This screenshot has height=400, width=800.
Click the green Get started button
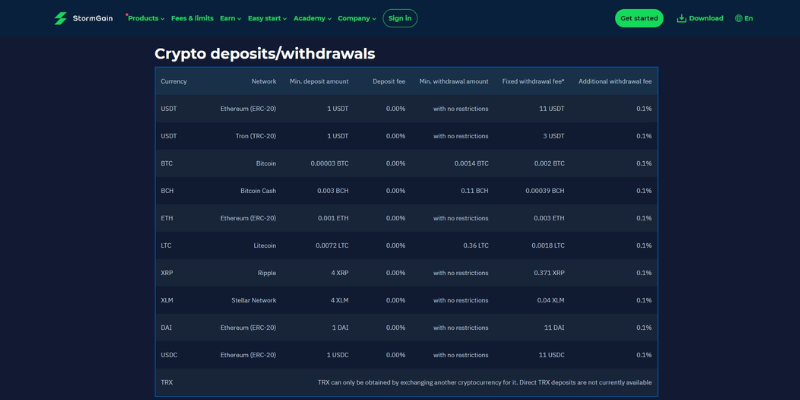tap(639, 18)
